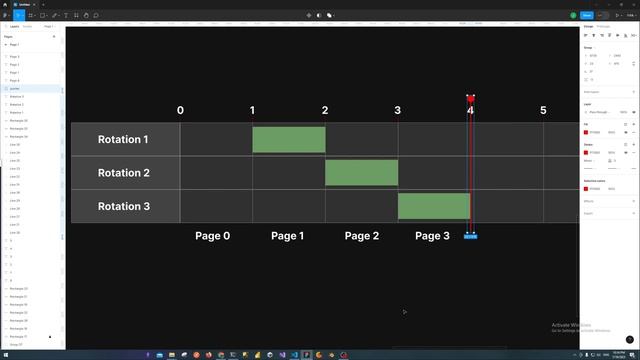Add a new file tab
The height and width of the screenshot is (360, 640).
[x=43, y=4]
